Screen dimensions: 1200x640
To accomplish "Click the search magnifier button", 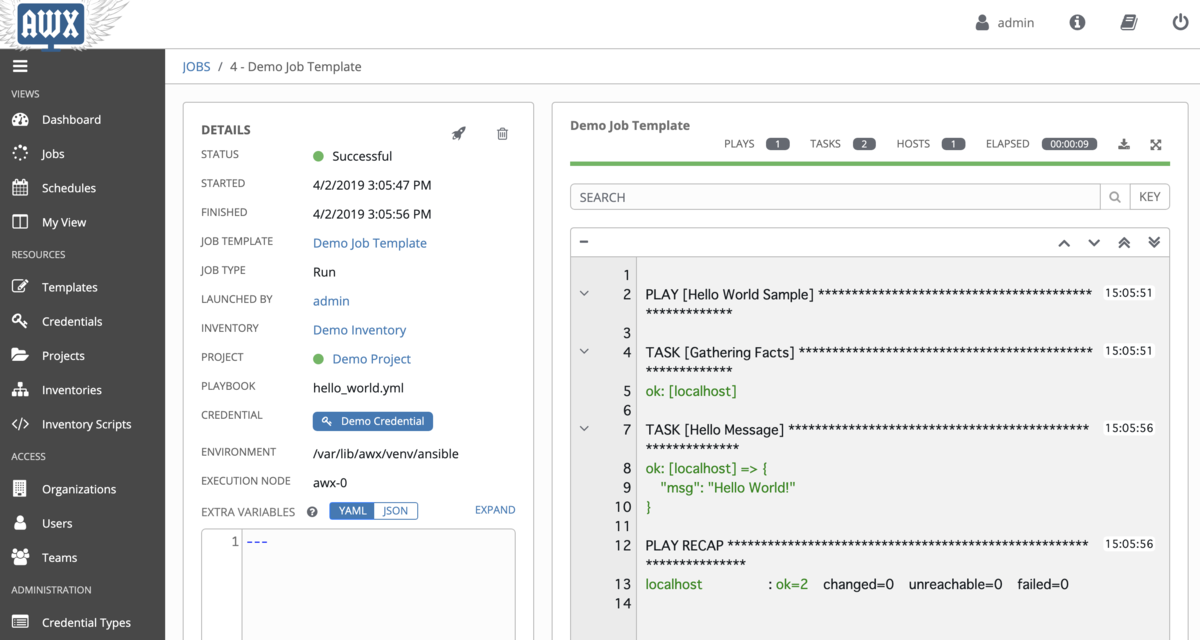I will [1115, 197].
